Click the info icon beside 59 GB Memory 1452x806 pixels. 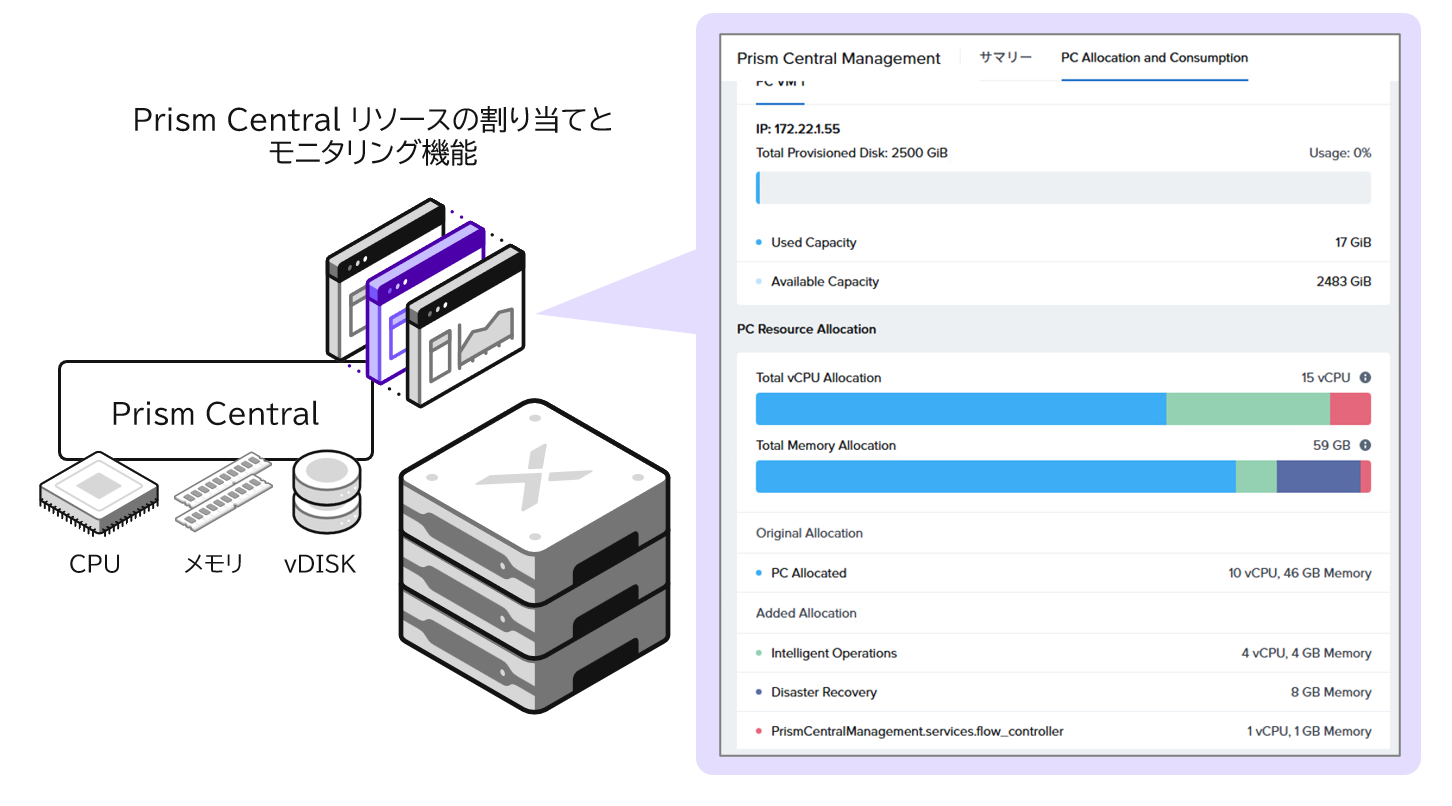click(1366, 445)
